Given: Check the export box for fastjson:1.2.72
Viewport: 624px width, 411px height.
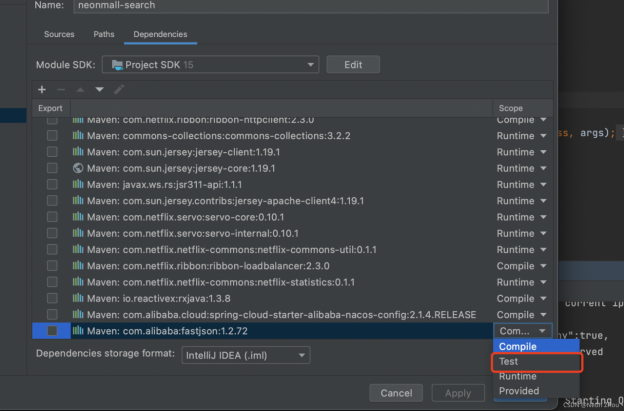Looking at the screenshot, I should [51, 330].
